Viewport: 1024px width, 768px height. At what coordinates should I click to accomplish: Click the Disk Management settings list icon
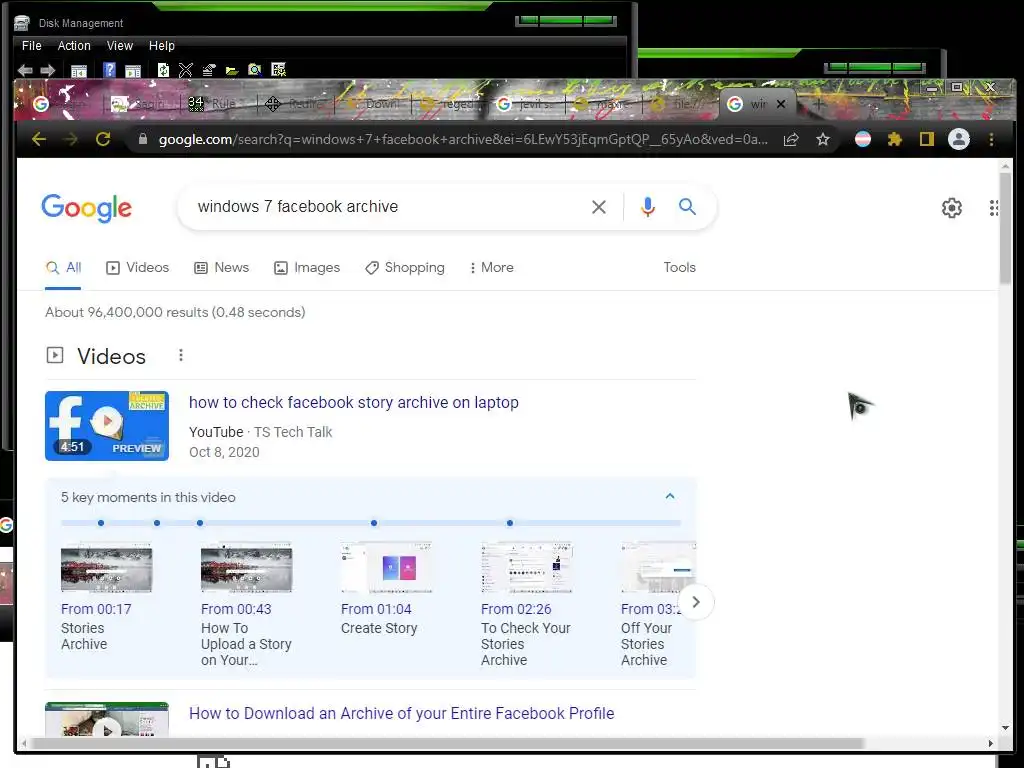(279, 70)
